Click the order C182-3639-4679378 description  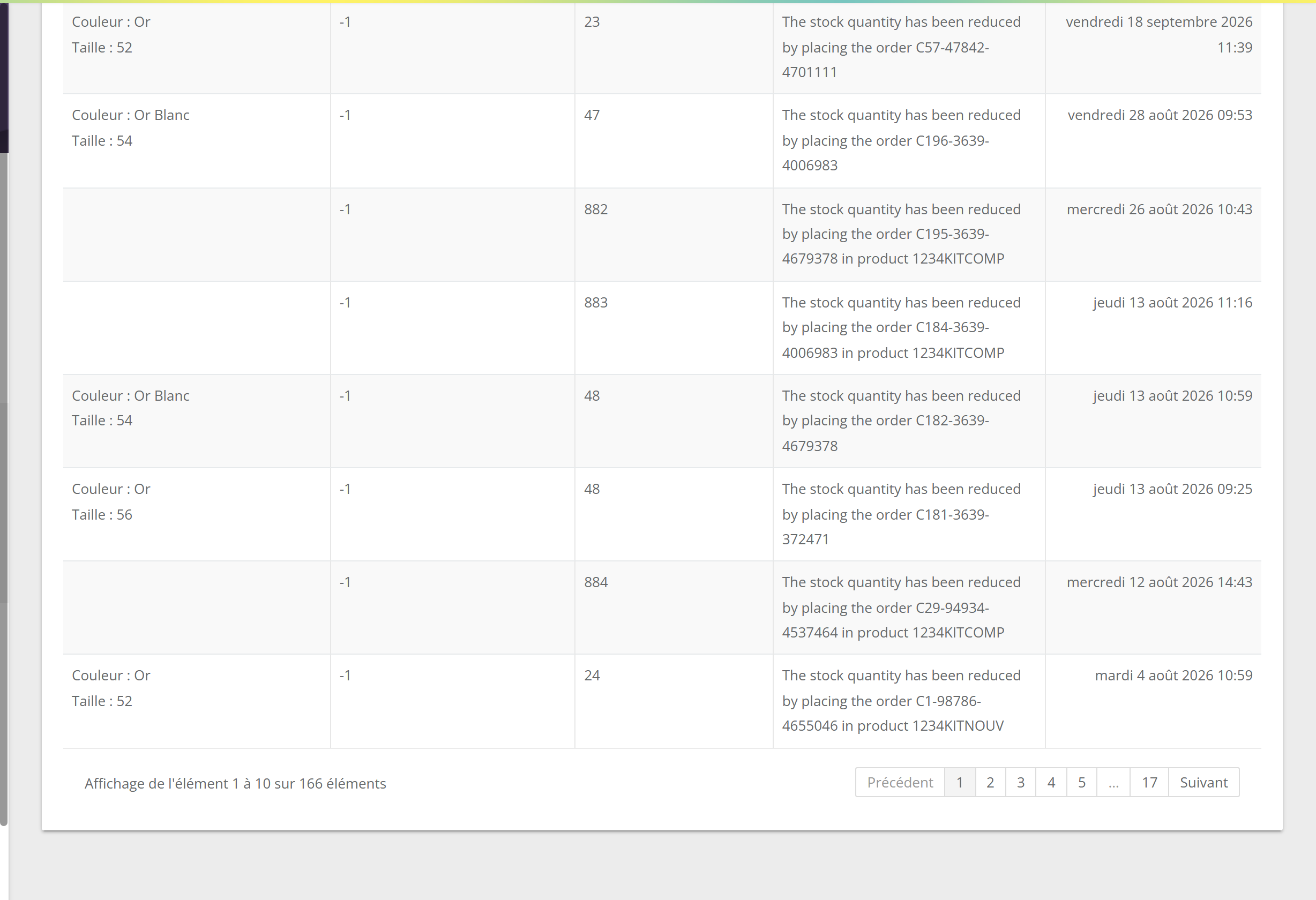(901, 421)
